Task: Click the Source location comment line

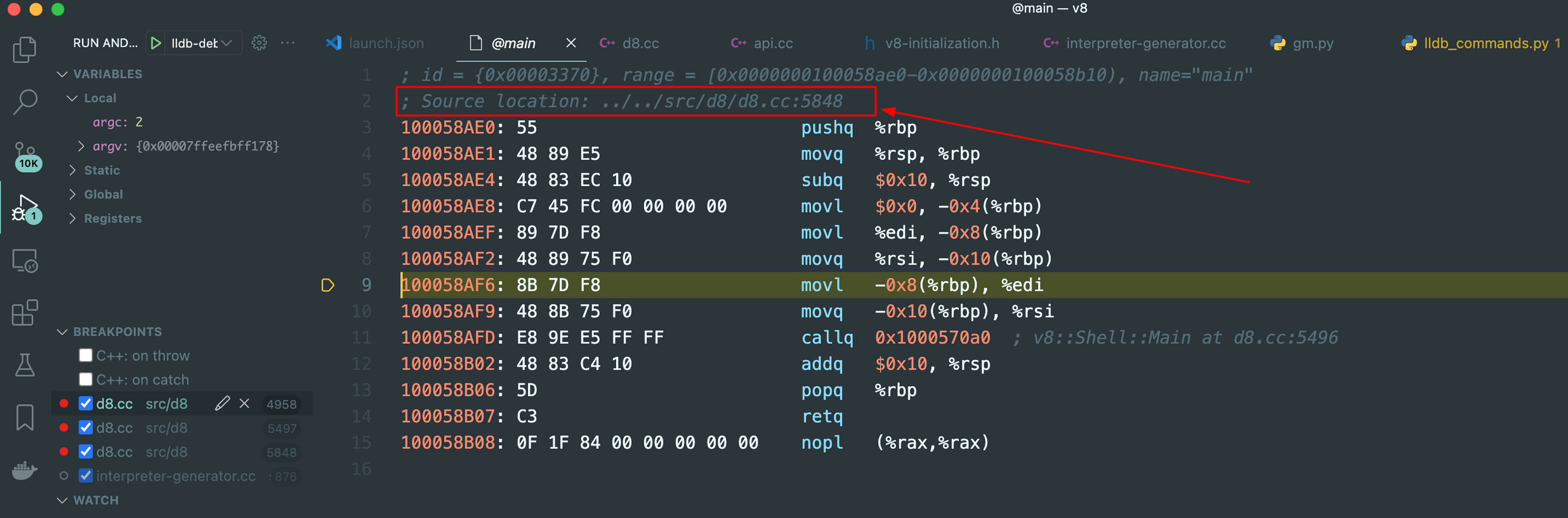Action: (x=622, y=102)
